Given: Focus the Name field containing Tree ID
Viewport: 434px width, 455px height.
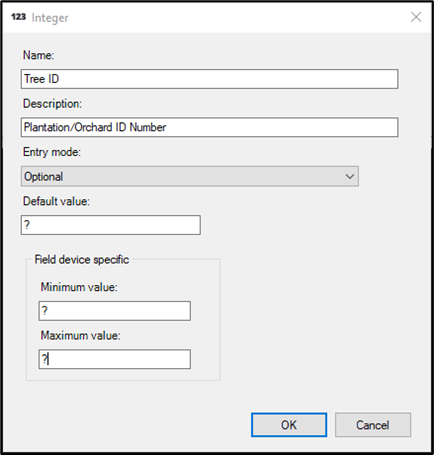Looking at the screenshot, I should point(209,79).
